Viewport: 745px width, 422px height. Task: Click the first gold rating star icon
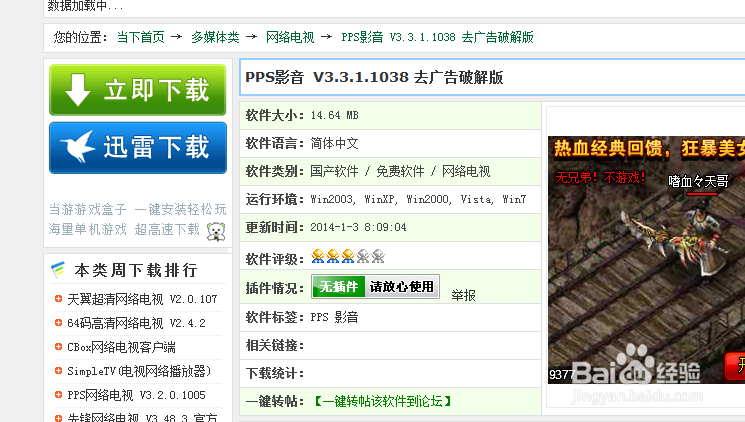[318, 256]
